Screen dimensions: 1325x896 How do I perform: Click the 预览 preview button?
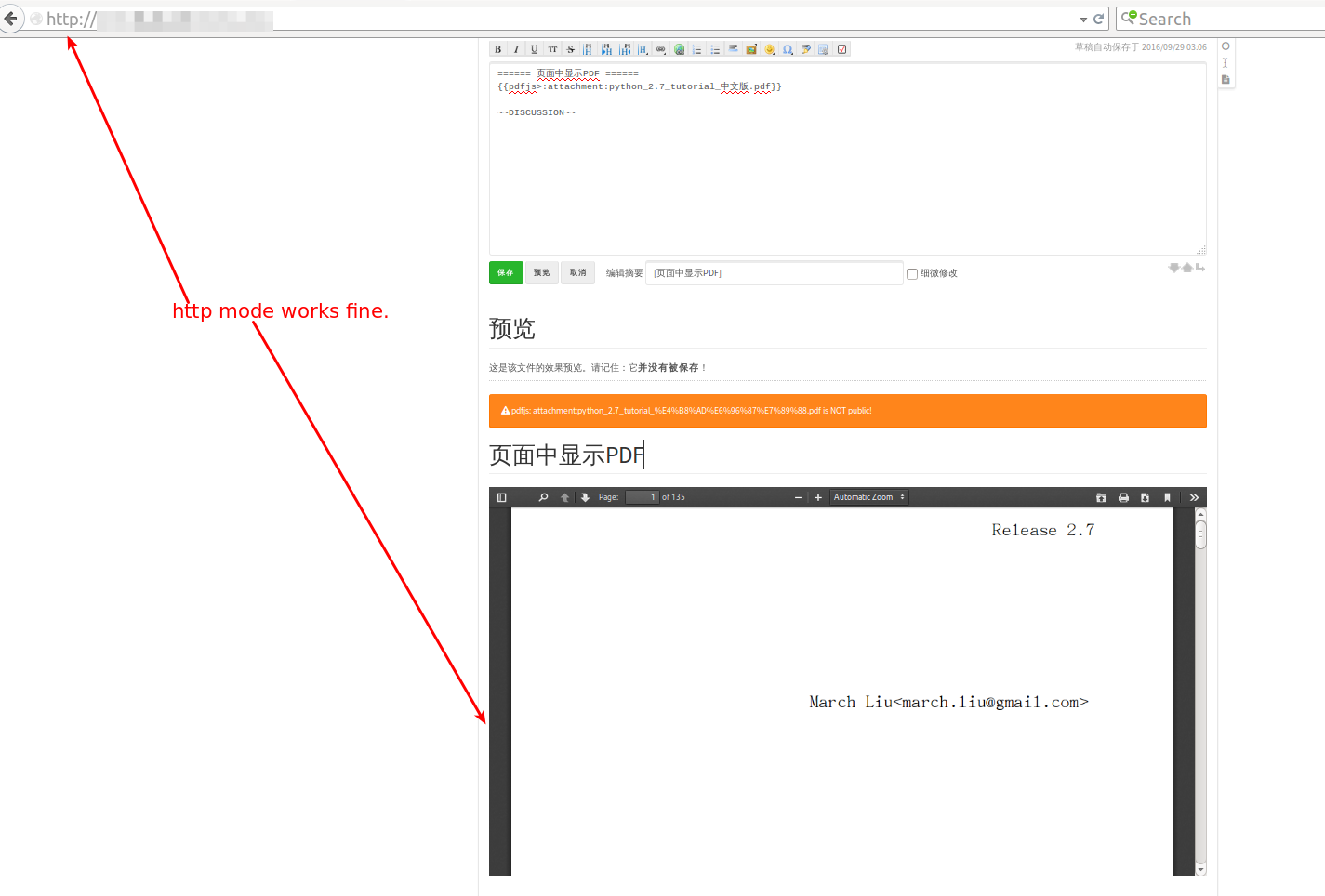pyautogui.click(x=542, y=272)
